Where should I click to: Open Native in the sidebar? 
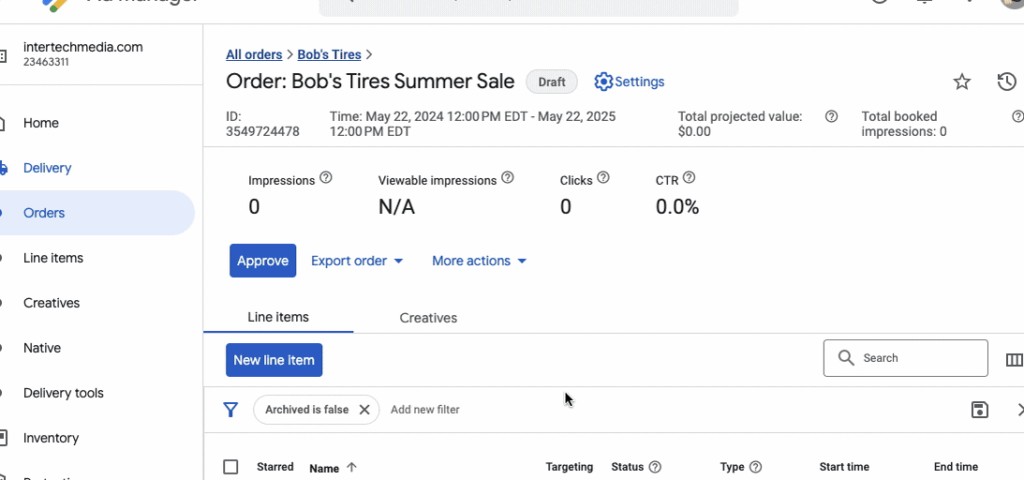(x=42, y=348)
